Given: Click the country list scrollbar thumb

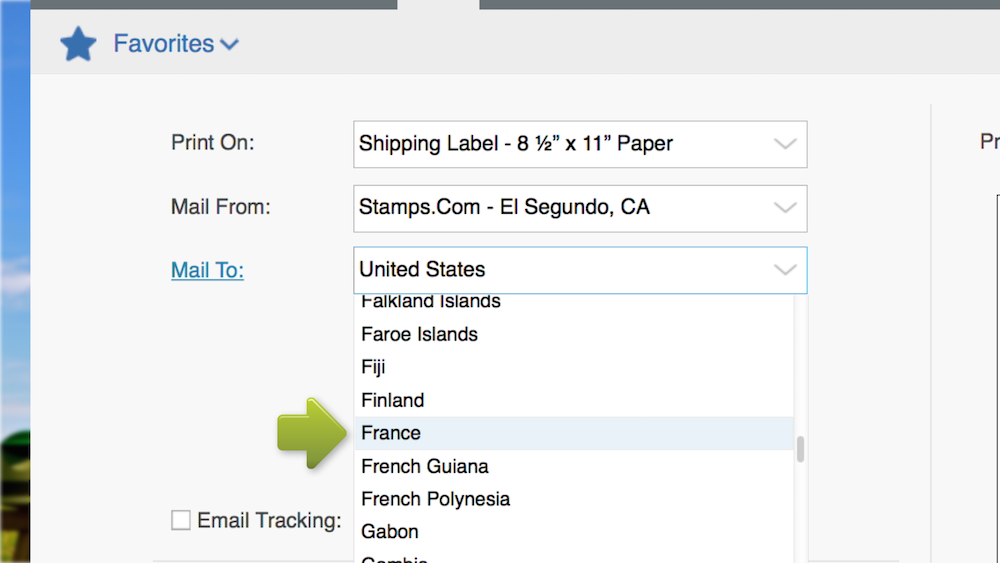Looking at the screenshot, I should [x=800, y=450].
